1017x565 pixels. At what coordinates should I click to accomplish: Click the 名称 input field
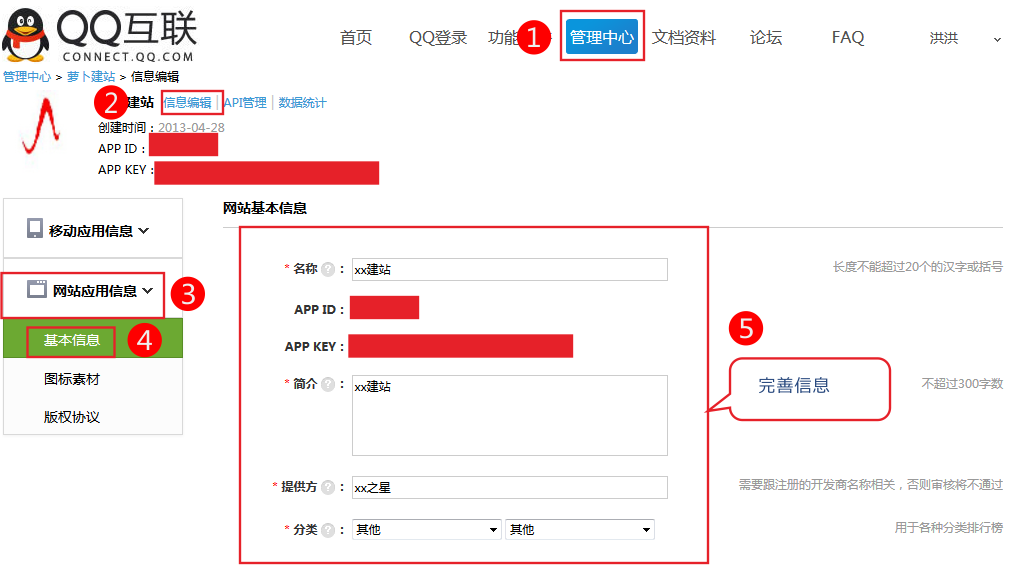pyautogui.click(x=510, y=269)
